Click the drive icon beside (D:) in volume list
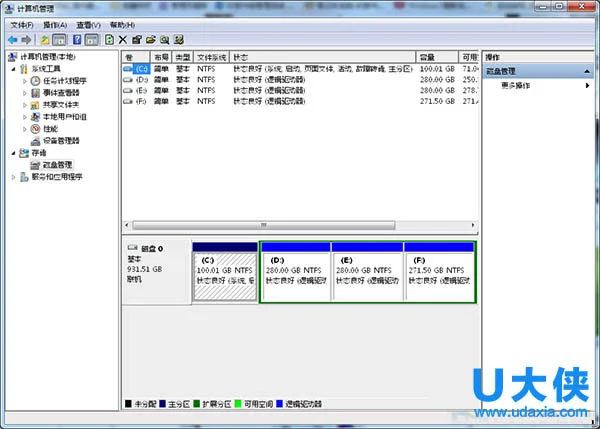The image size is (600, 429). 128,80
